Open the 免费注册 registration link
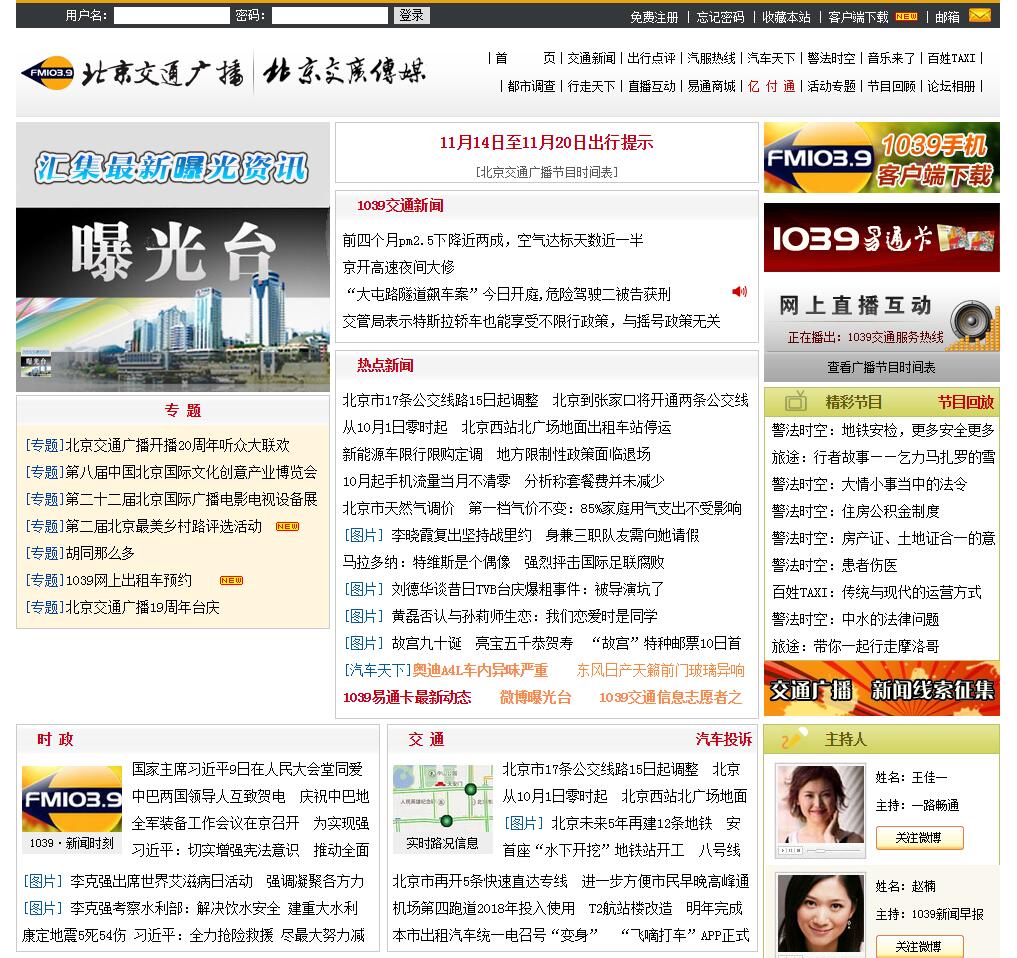 coord(654,18)
